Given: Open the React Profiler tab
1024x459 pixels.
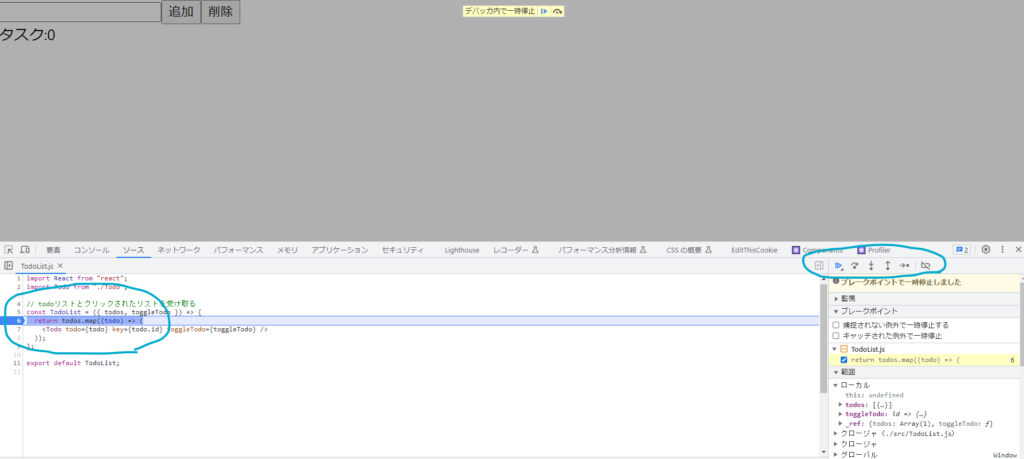Looking at the screenshot, I should (x=874, y=250).
